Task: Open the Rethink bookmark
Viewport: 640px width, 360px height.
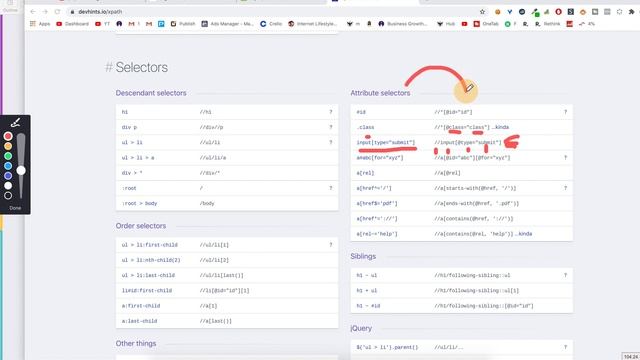Action: pos(548,24)
